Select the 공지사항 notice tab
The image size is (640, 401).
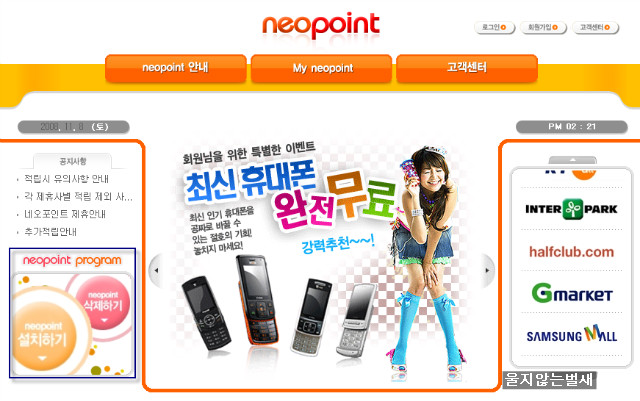coord(73,161)
